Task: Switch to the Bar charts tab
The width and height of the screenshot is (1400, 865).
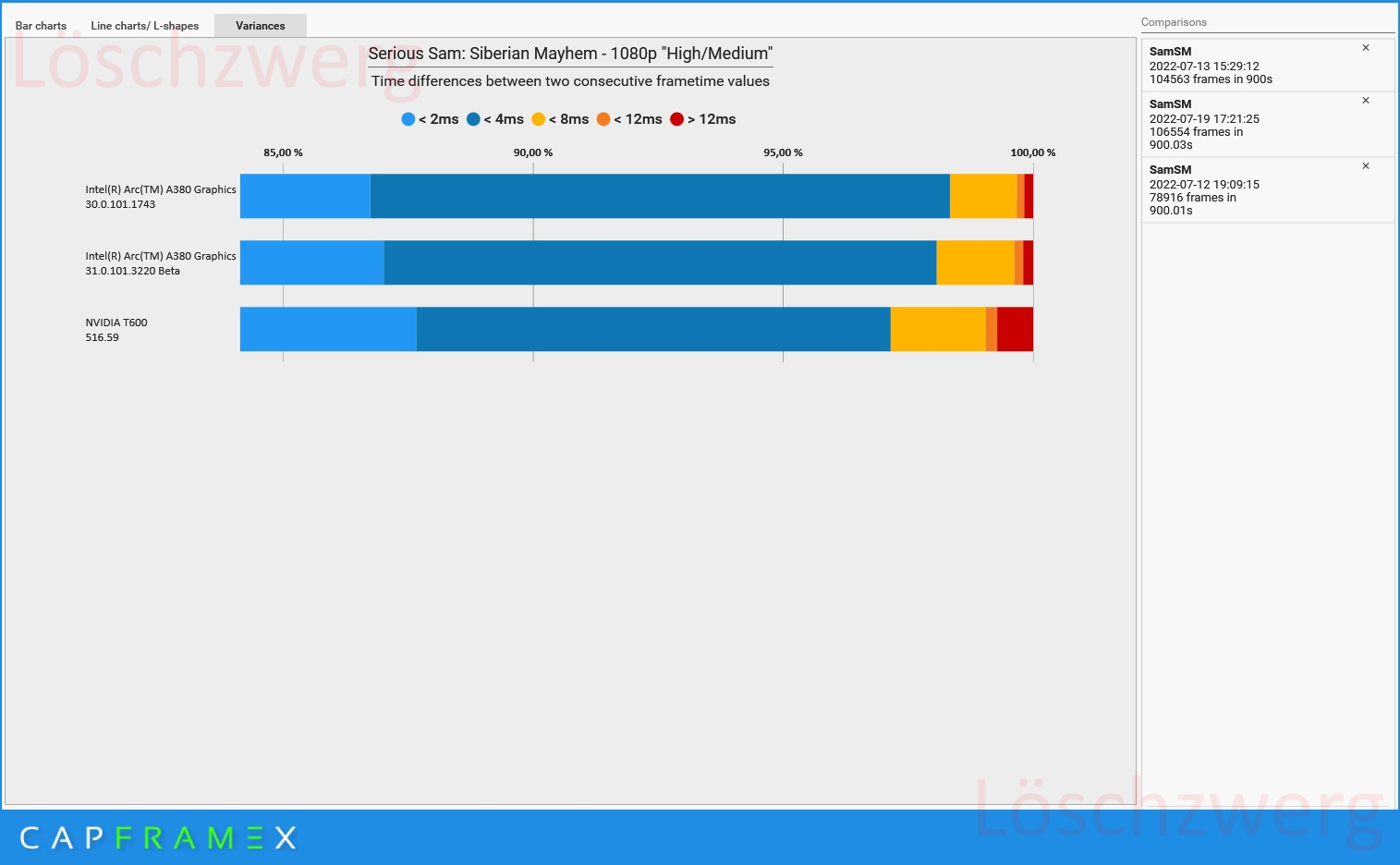Action: 41,26
